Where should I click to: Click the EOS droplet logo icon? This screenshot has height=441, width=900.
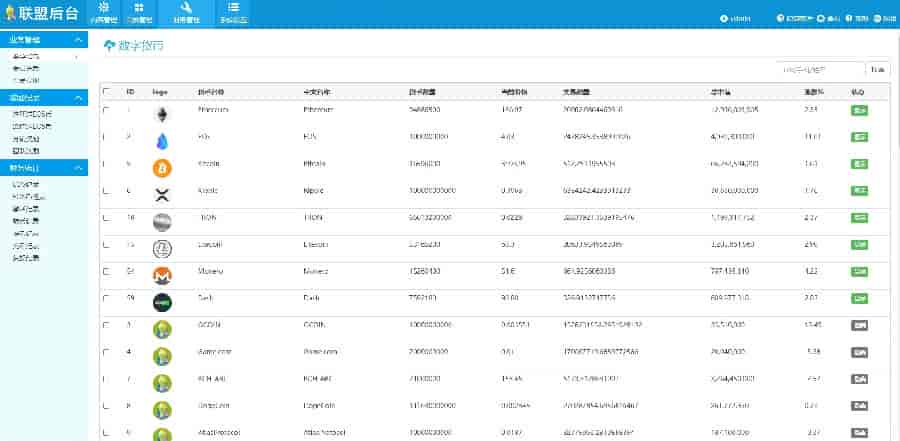(162, 140)
